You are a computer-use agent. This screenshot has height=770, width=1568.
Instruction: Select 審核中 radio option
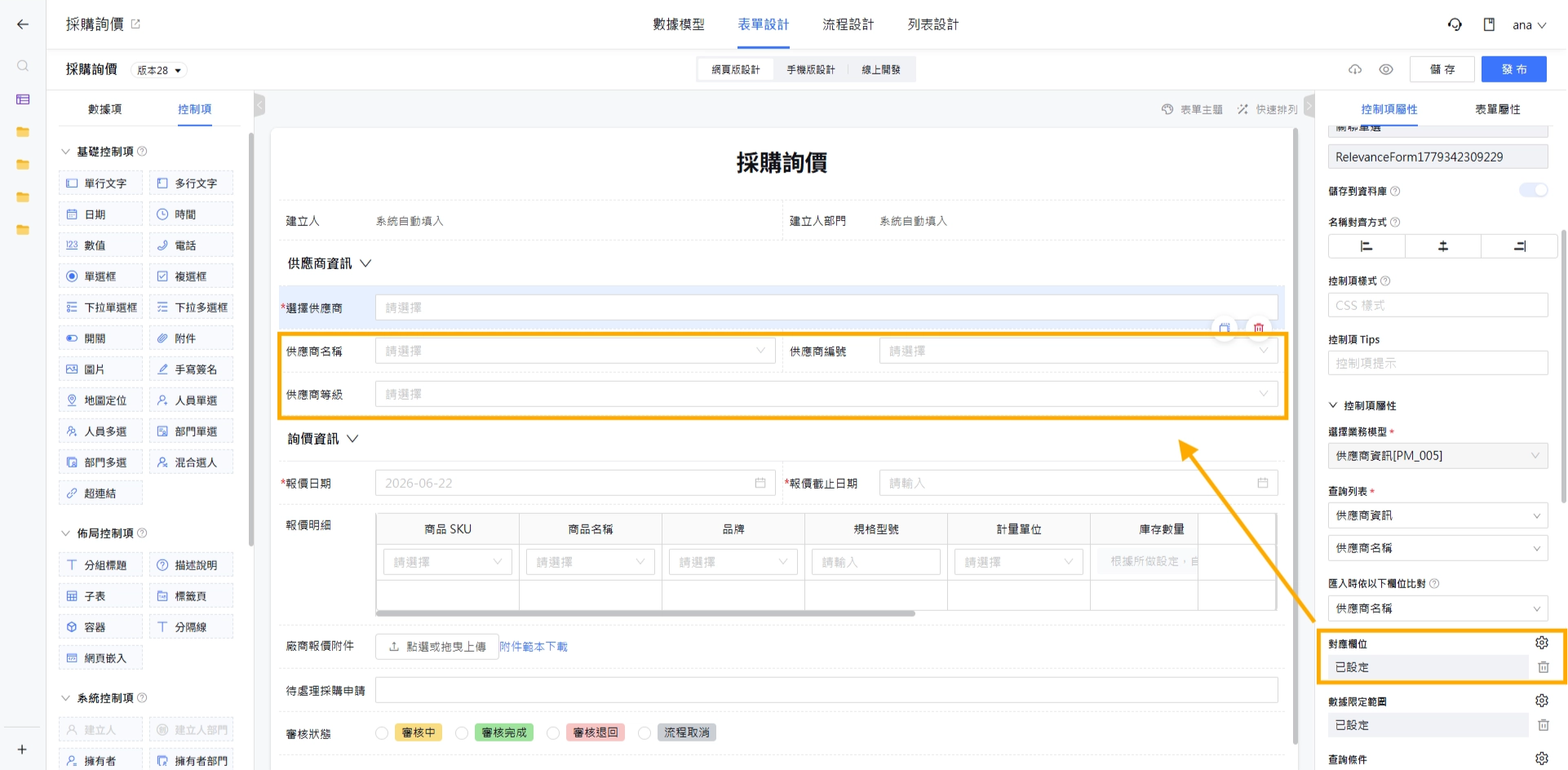(x=382, y=732)
